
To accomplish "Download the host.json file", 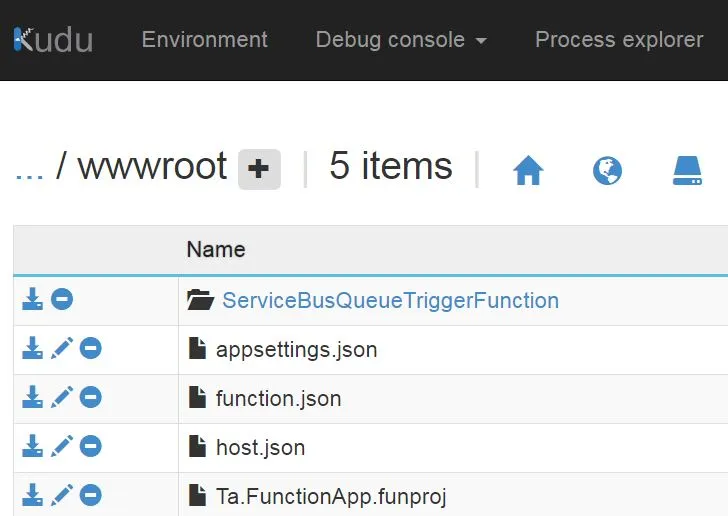I will [32, 446].
